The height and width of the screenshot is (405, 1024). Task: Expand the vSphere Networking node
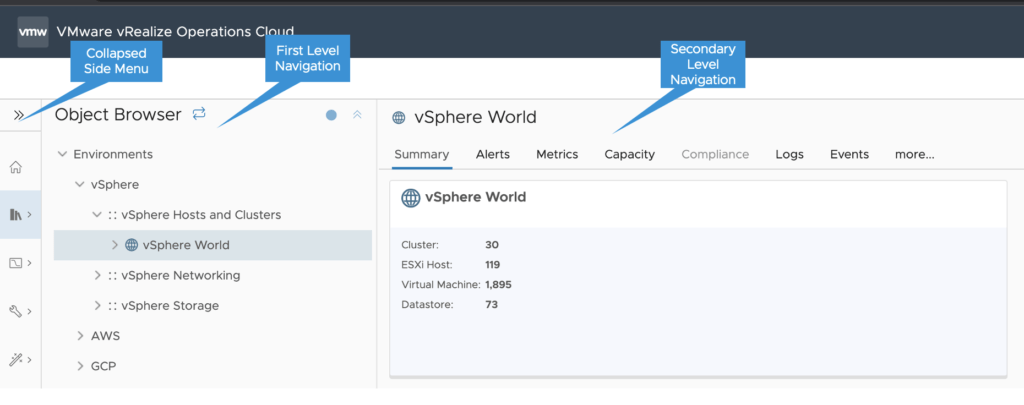pyautogui.click(x=97, y=275)
